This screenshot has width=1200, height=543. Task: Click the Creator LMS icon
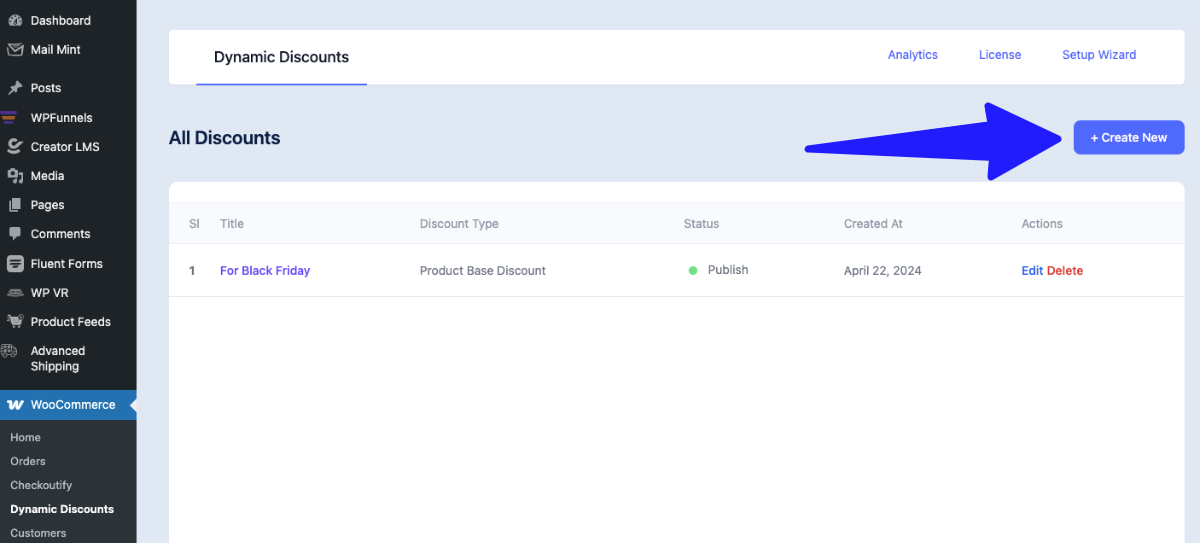pyautogui.click(x=15, y=147)
